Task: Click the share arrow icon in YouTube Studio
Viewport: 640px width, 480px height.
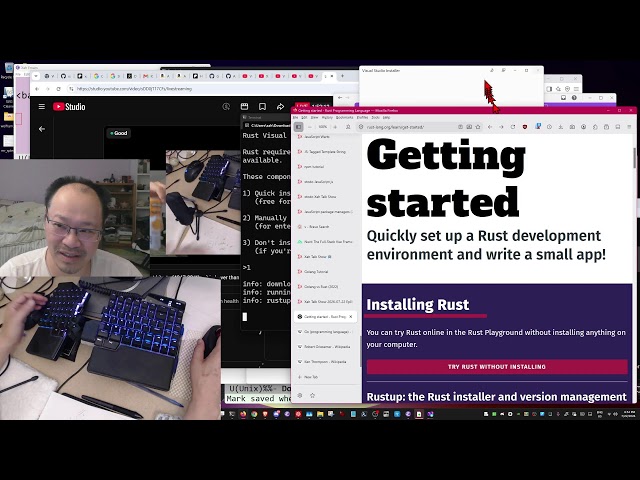Action: [x=280, y=107]
